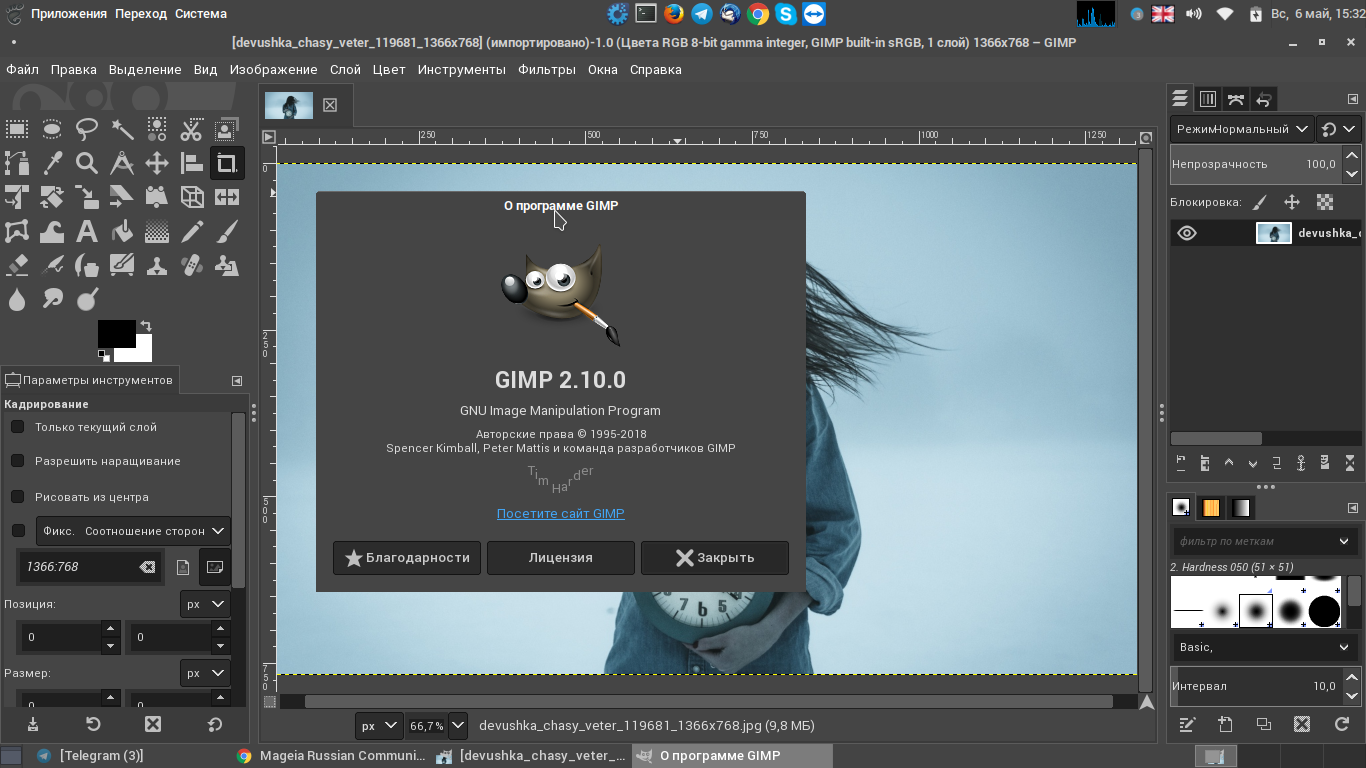Activate the Paths tool
The image size is (1366, 768).
pyautogui.click(x=17, y=164)
